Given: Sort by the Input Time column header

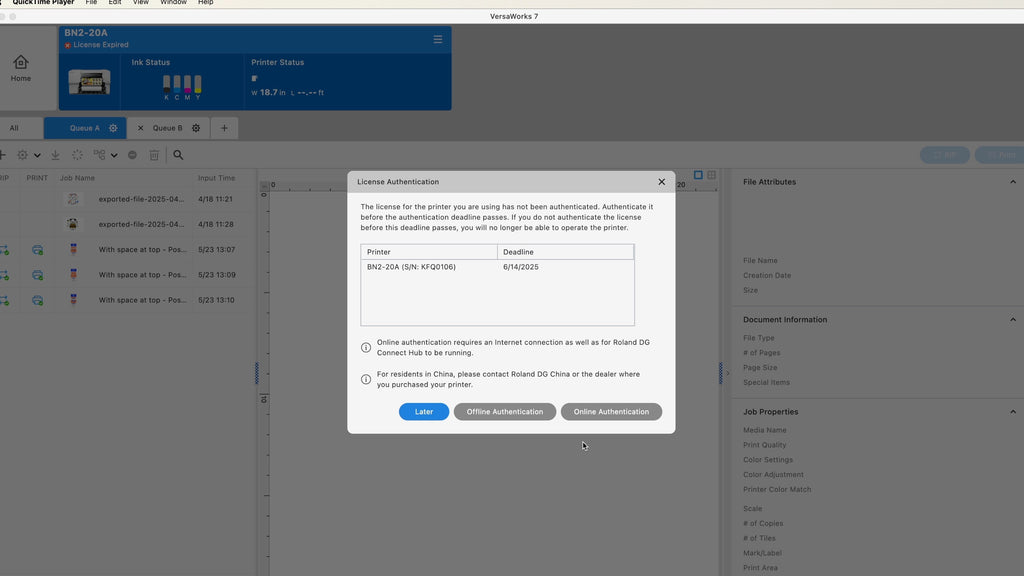Looking at the screenshot, I should [216, 178].
